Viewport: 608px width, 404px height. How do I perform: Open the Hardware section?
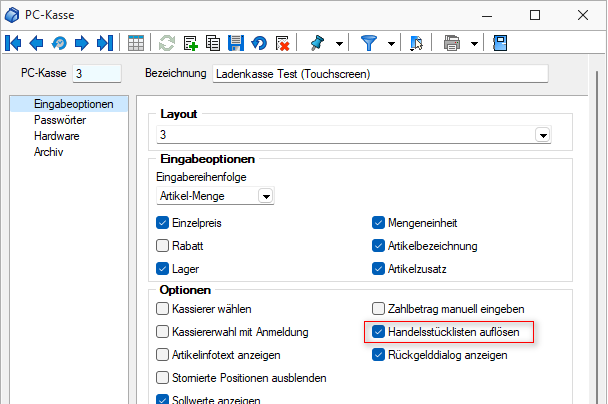point(57,136)
